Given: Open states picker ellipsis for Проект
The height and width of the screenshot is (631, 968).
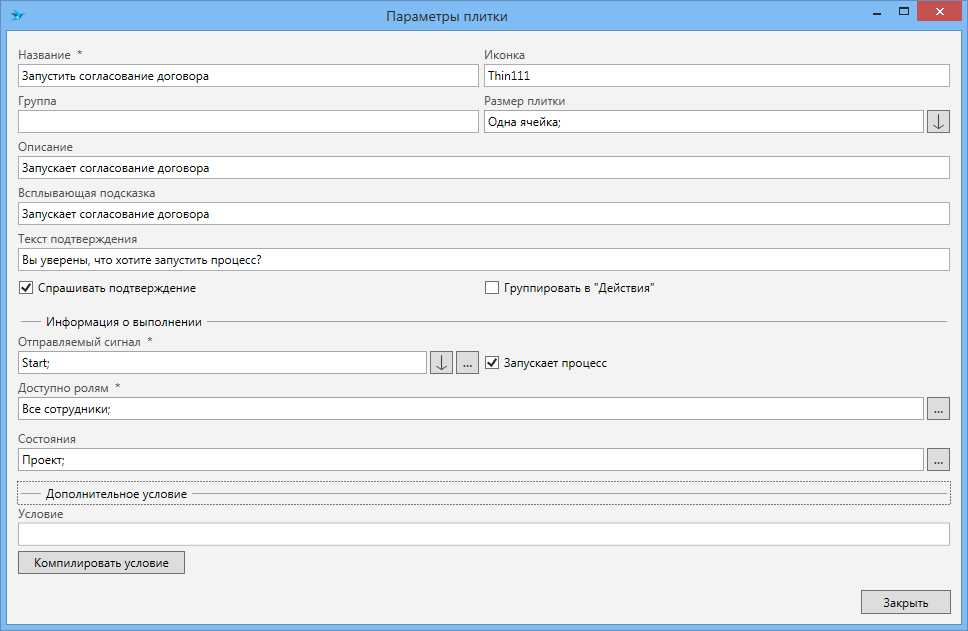Looking at the screenshot, I should pyautogui.click(x=938, y=460).
